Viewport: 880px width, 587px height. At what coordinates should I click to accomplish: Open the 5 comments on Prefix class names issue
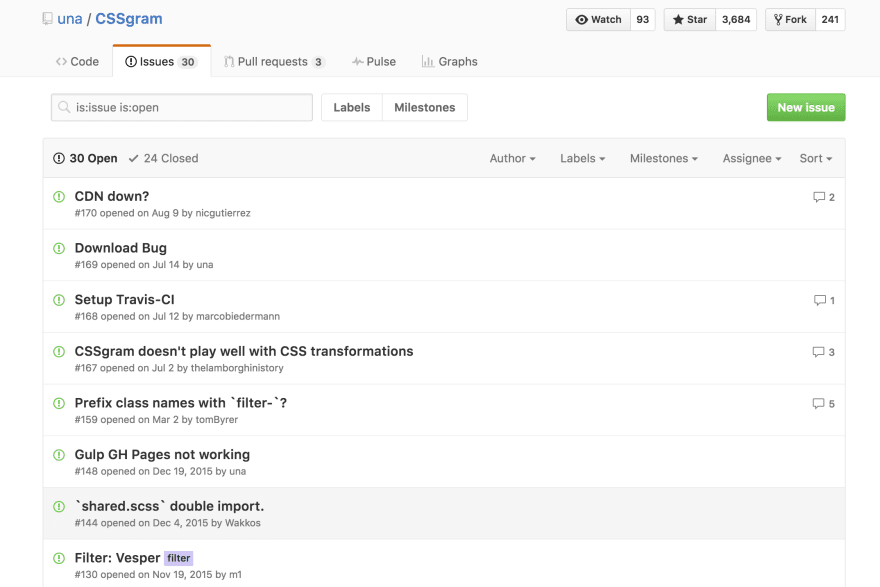coord(823,403)
